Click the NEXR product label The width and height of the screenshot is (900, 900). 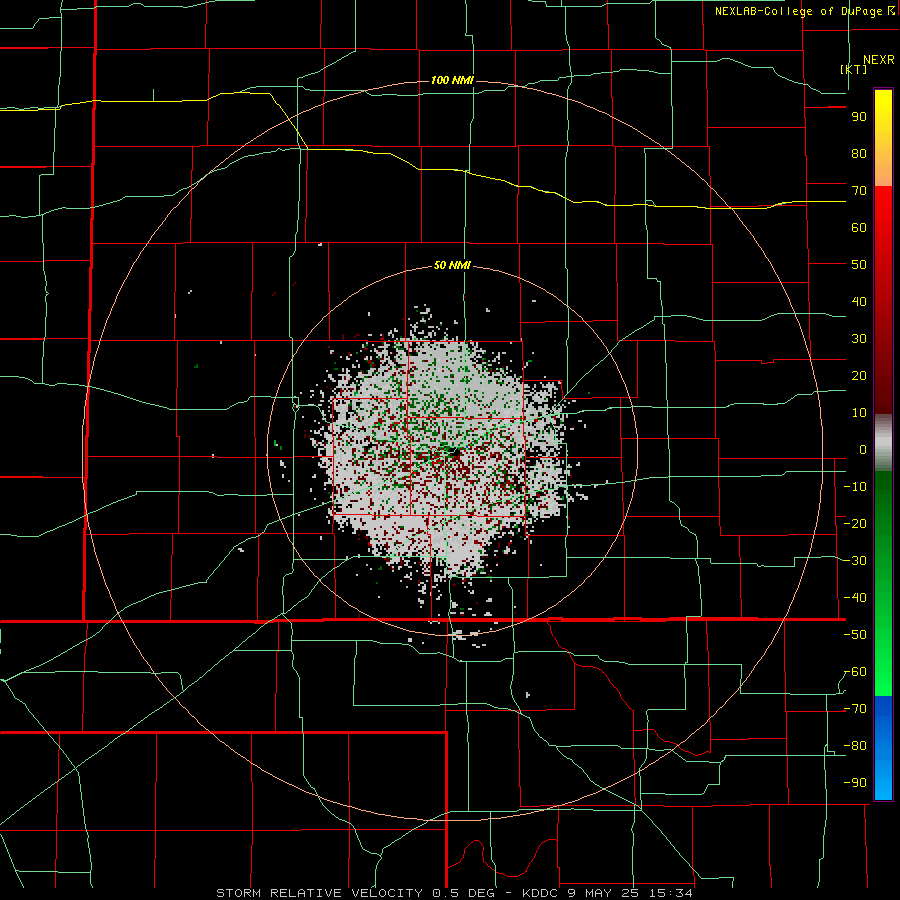(x=879, y=60)
